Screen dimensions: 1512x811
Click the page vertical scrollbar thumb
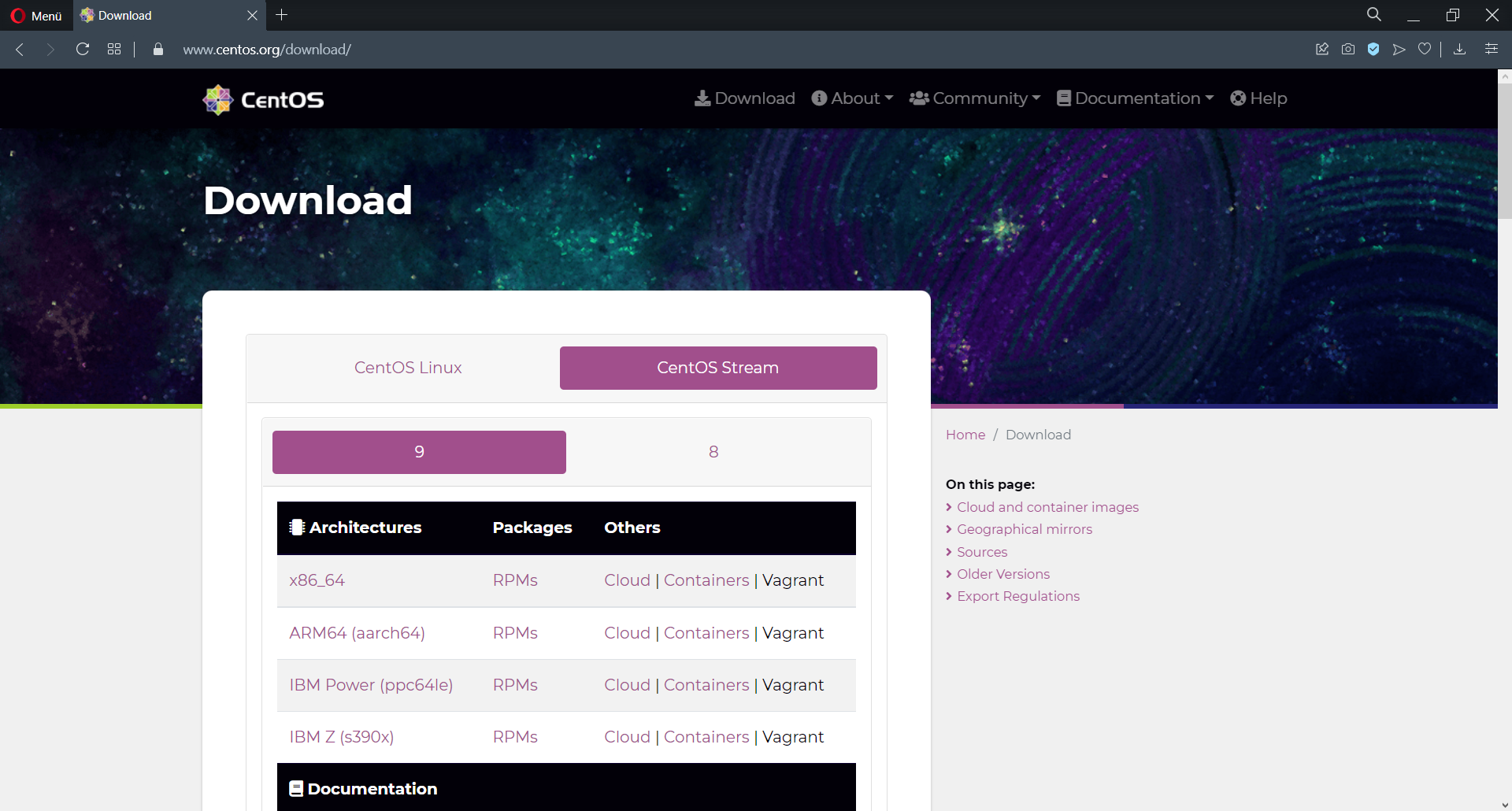(1505, 150)
